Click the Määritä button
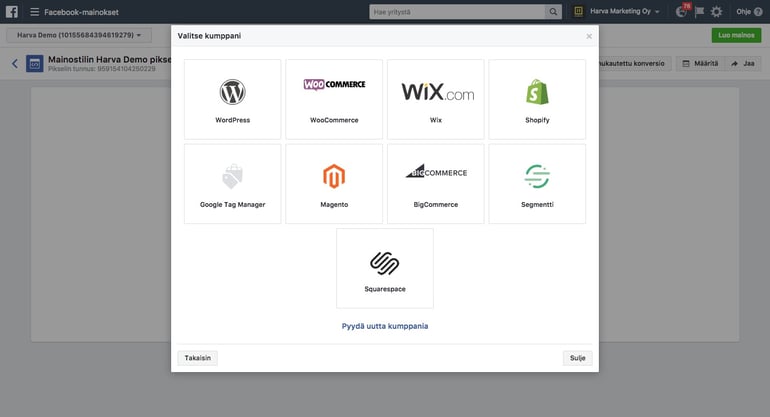Viewport: 770px width, 417px height. click(x=700, y=63)
